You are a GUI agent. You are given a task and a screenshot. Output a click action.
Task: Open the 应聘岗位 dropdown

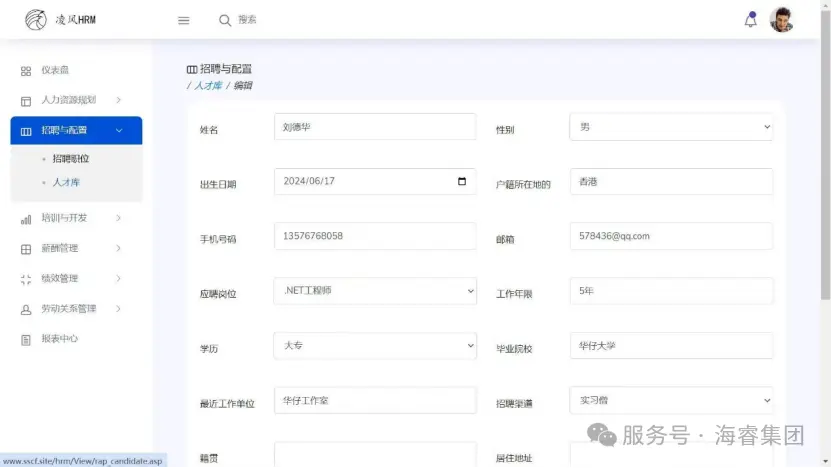coord(375,291)
